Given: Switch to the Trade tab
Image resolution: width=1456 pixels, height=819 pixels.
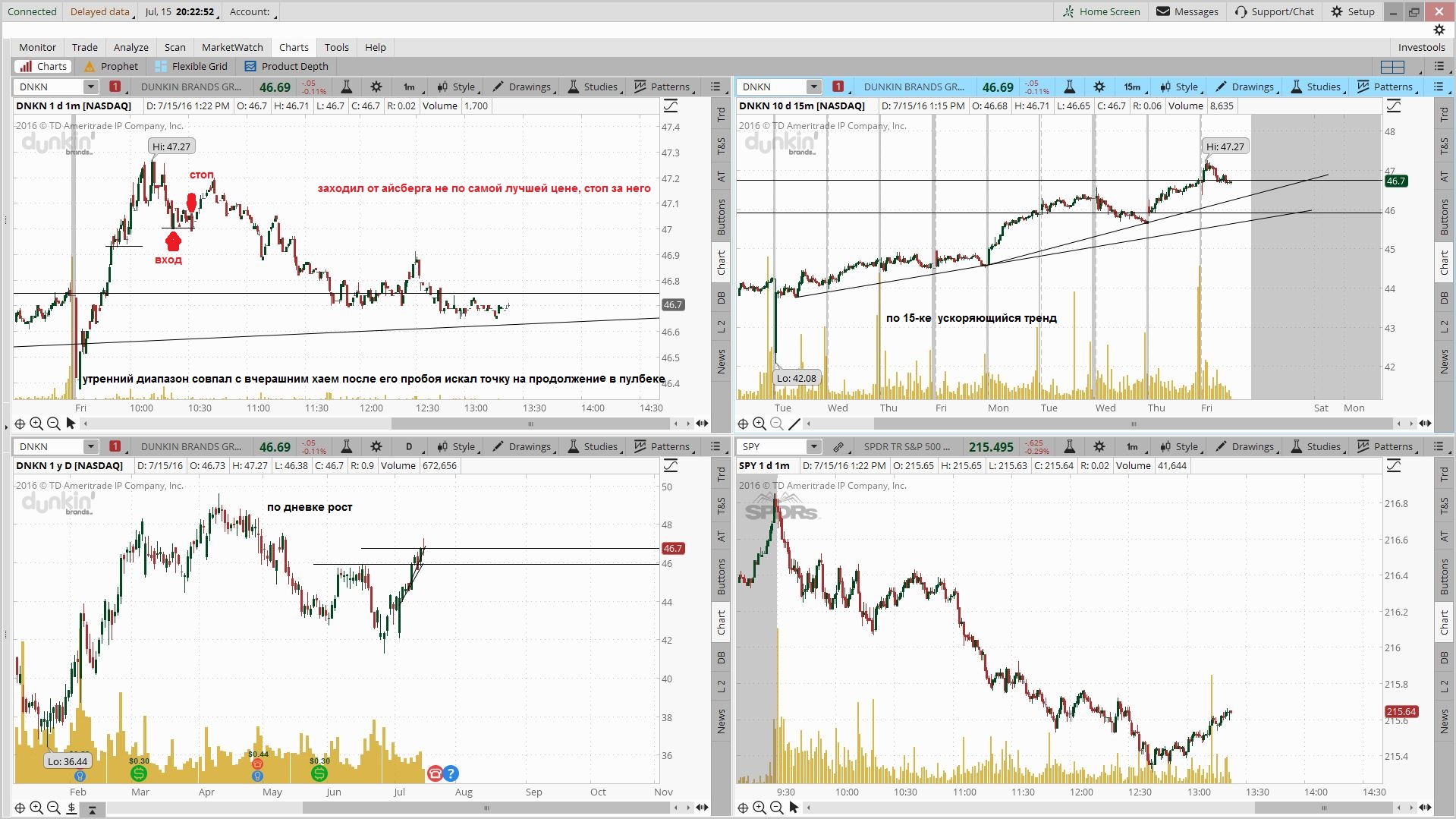Looking at the screenshot, I should tap(85, 47).
